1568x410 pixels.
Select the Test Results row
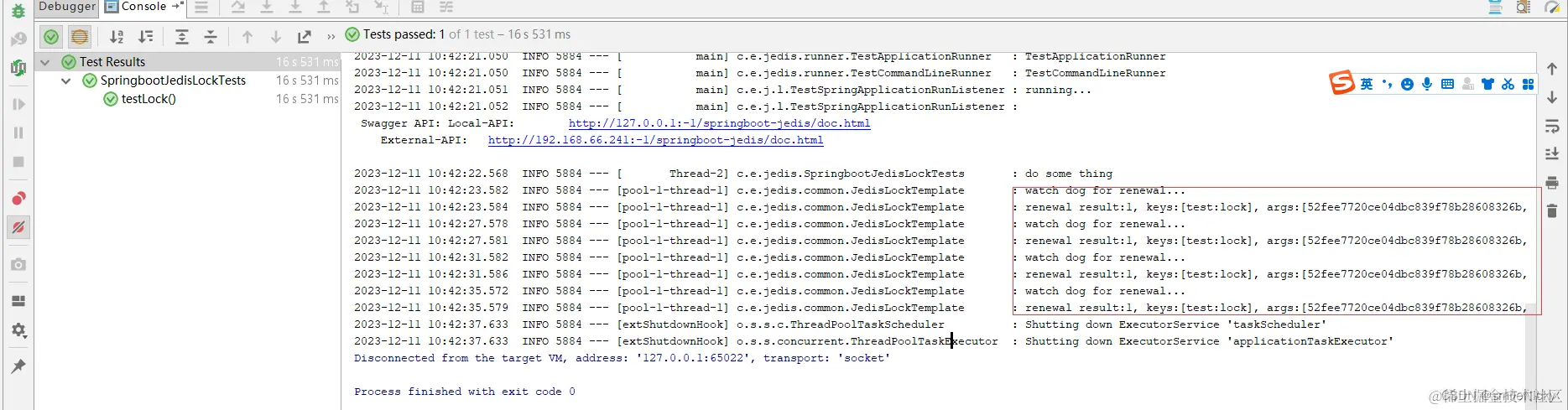[188, 62]
